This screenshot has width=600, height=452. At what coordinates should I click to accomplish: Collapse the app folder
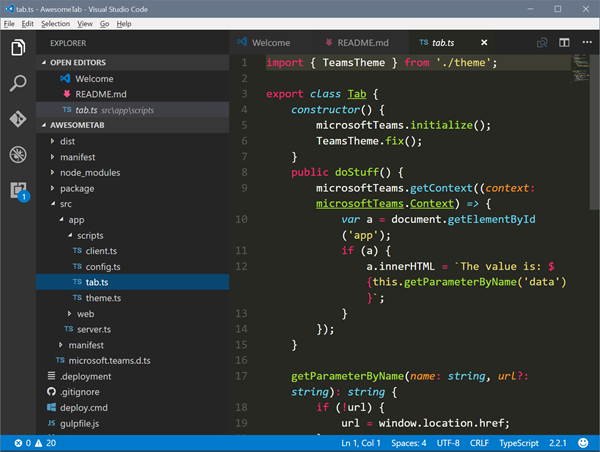(61, 219)
